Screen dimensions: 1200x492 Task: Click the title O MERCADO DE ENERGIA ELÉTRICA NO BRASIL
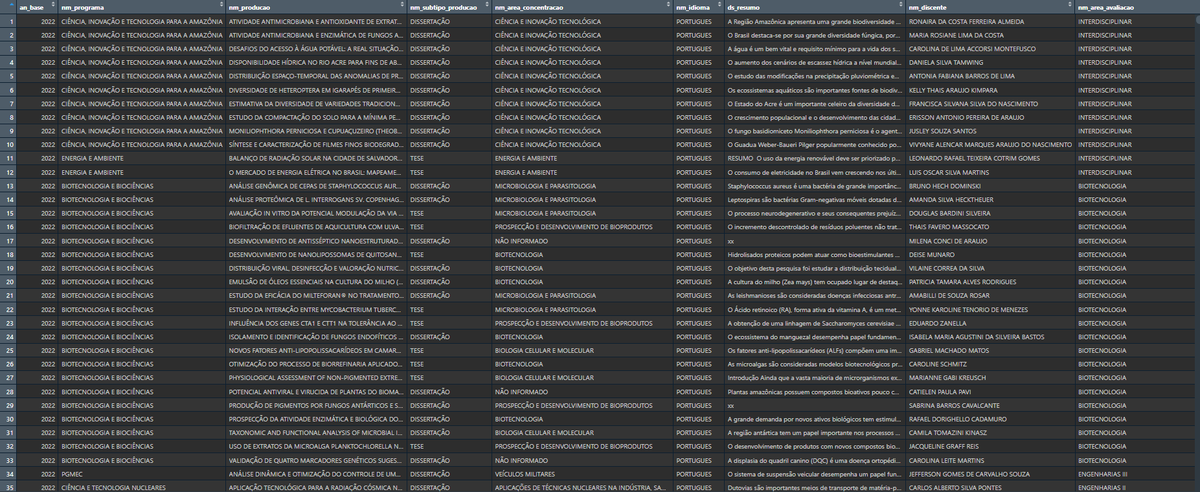[315, 172]
